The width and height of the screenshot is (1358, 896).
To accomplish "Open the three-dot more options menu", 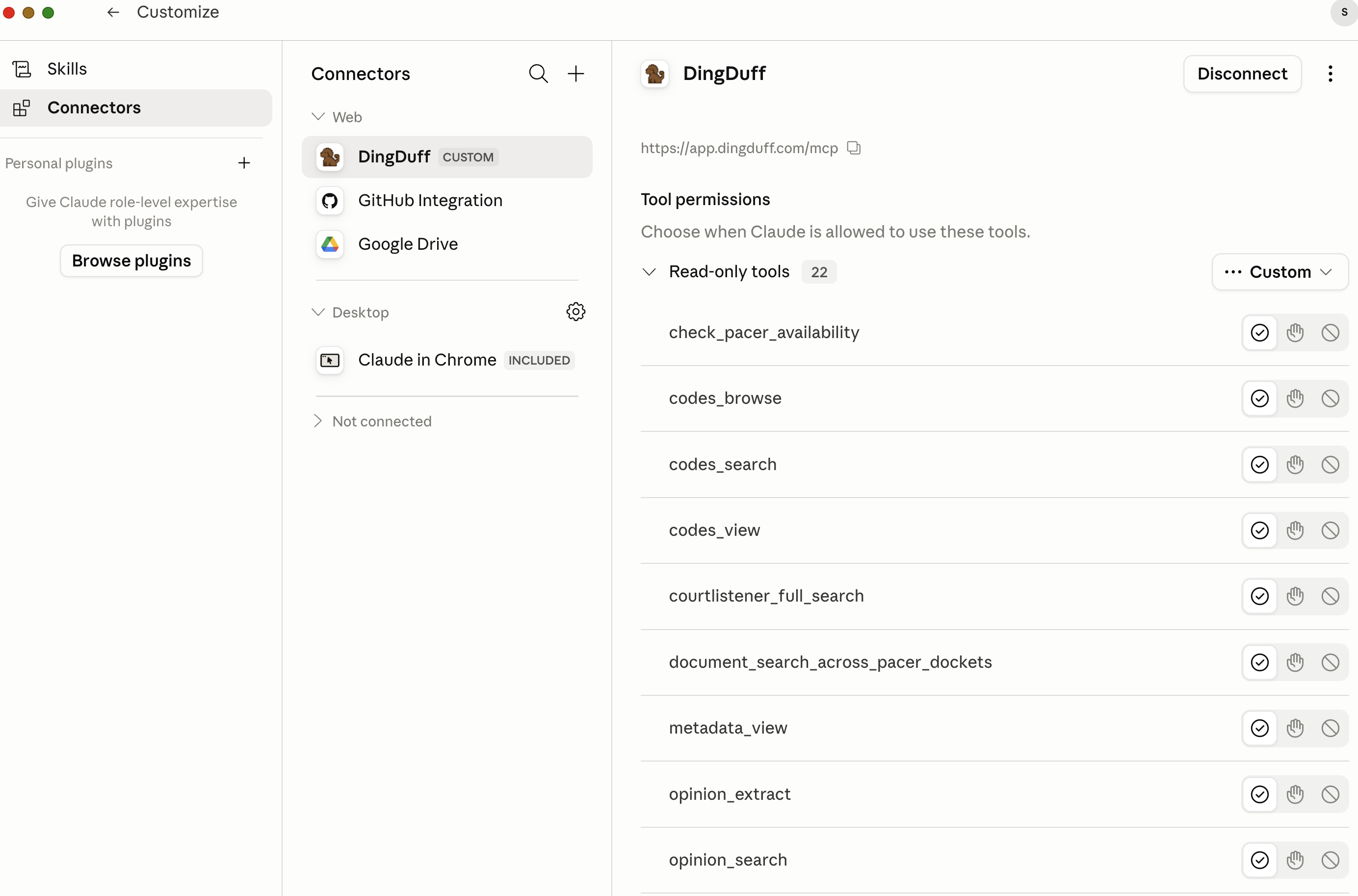I will coord(1331,74).
